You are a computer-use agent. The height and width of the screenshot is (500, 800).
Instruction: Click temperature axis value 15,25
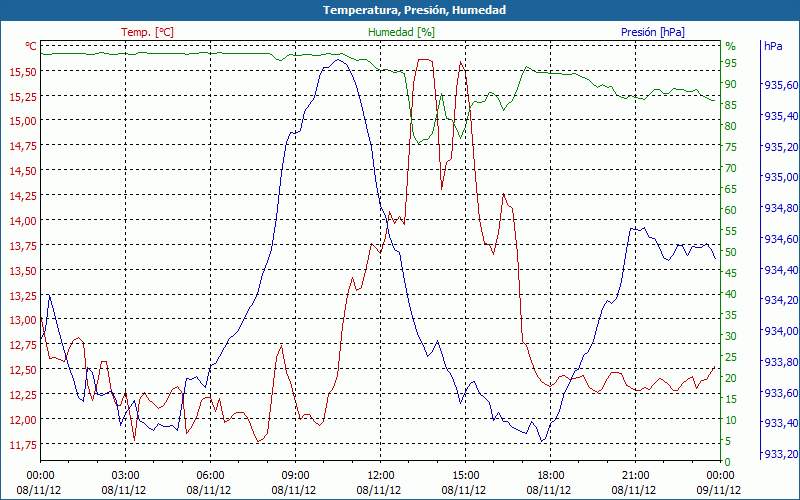coord(23,97)
